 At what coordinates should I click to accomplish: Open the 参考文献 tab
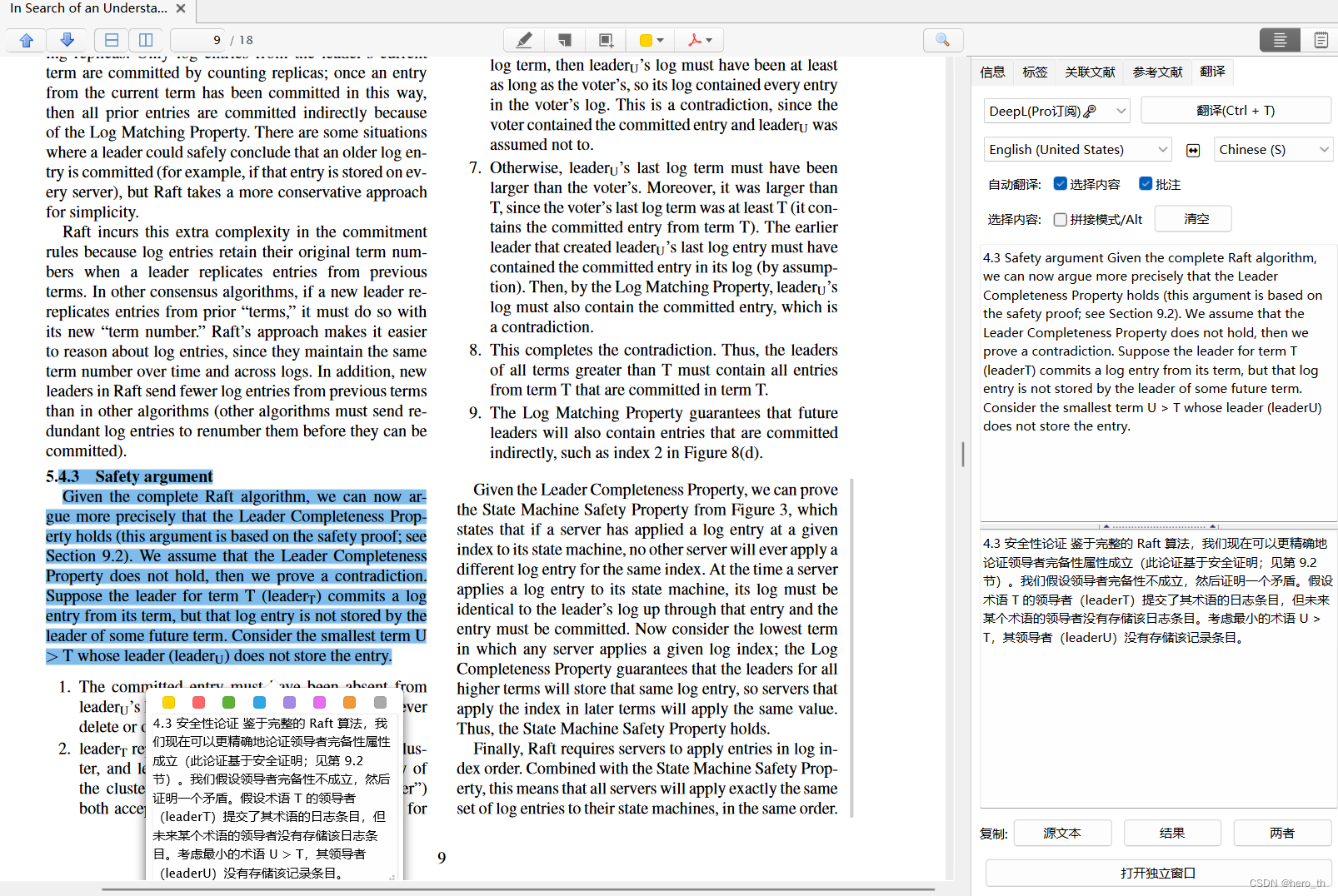[1157, 72]
